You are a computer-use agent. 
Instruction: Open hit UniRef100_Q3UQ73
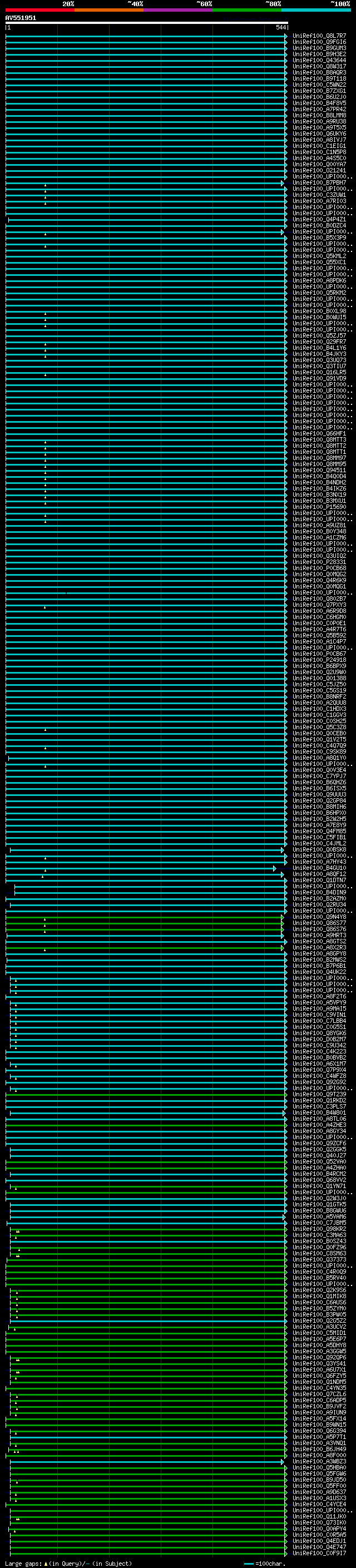[319, 360]
